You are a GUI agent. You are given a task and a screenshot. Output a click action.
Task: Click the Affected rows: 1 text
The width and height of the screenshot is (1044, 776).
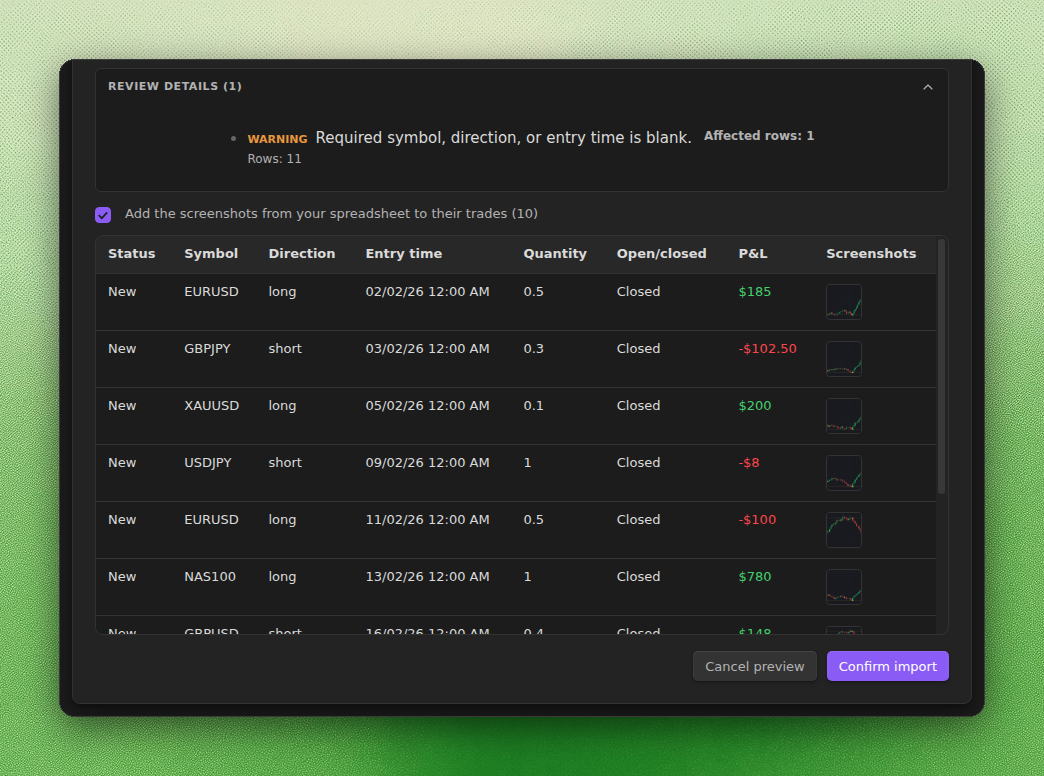click(x=758, y=136)
